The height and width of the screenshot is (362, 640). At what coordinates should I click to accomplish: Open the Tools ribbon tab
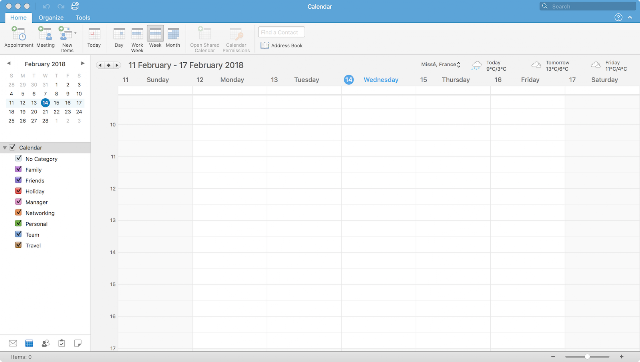[83, 18]
